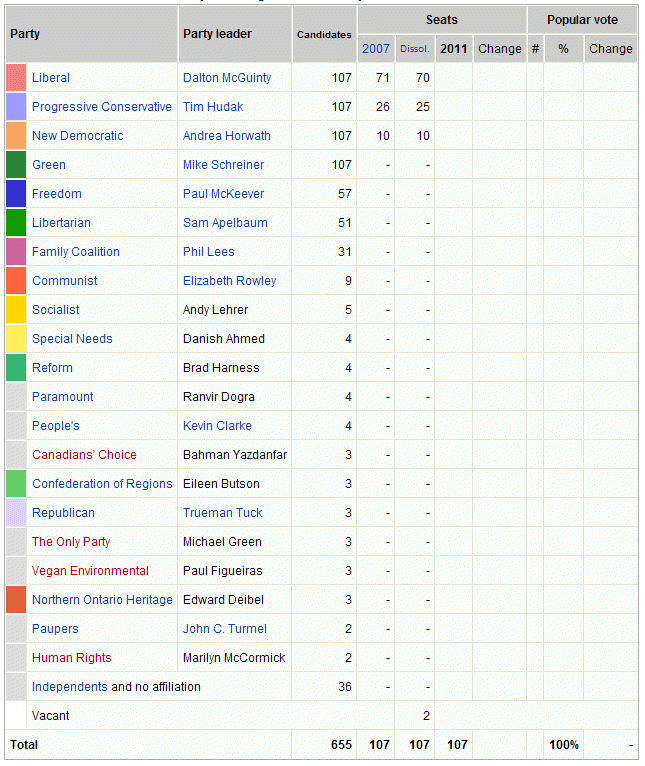Viewport: 645px width, 766px height.
Task: Follow the Independents link
Action: pos(70,687)
